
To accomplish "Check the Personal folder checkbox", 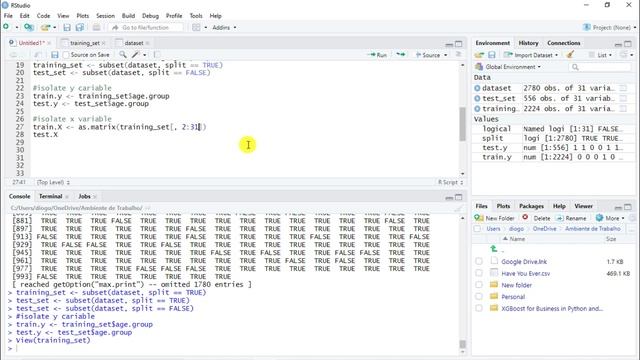I will [x=479, y=297].
